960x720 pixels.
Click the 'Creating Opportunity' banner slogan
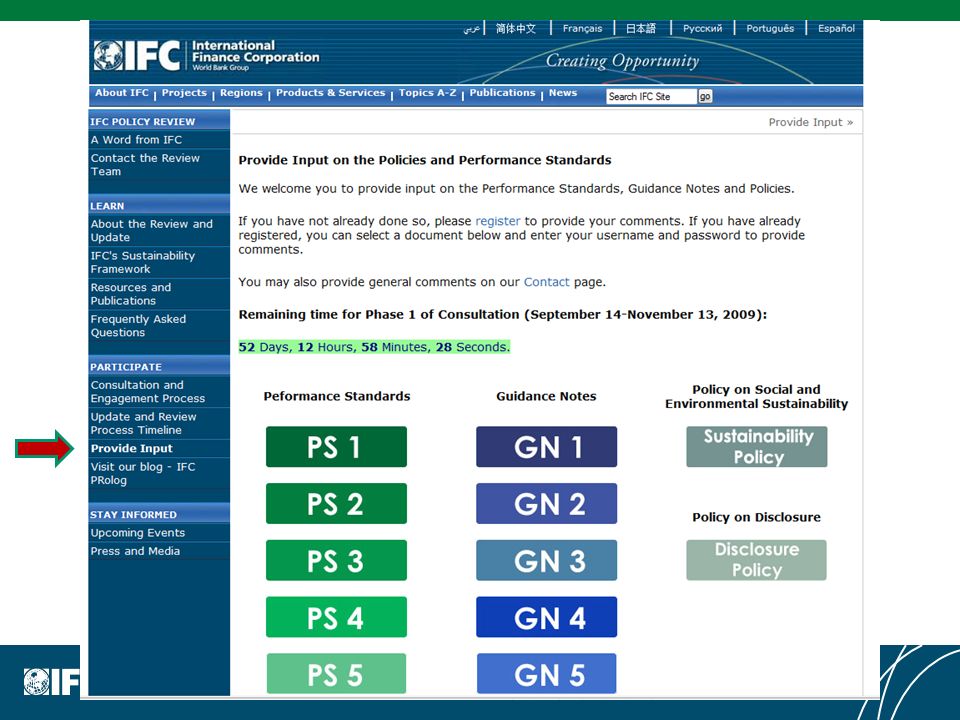622,61
